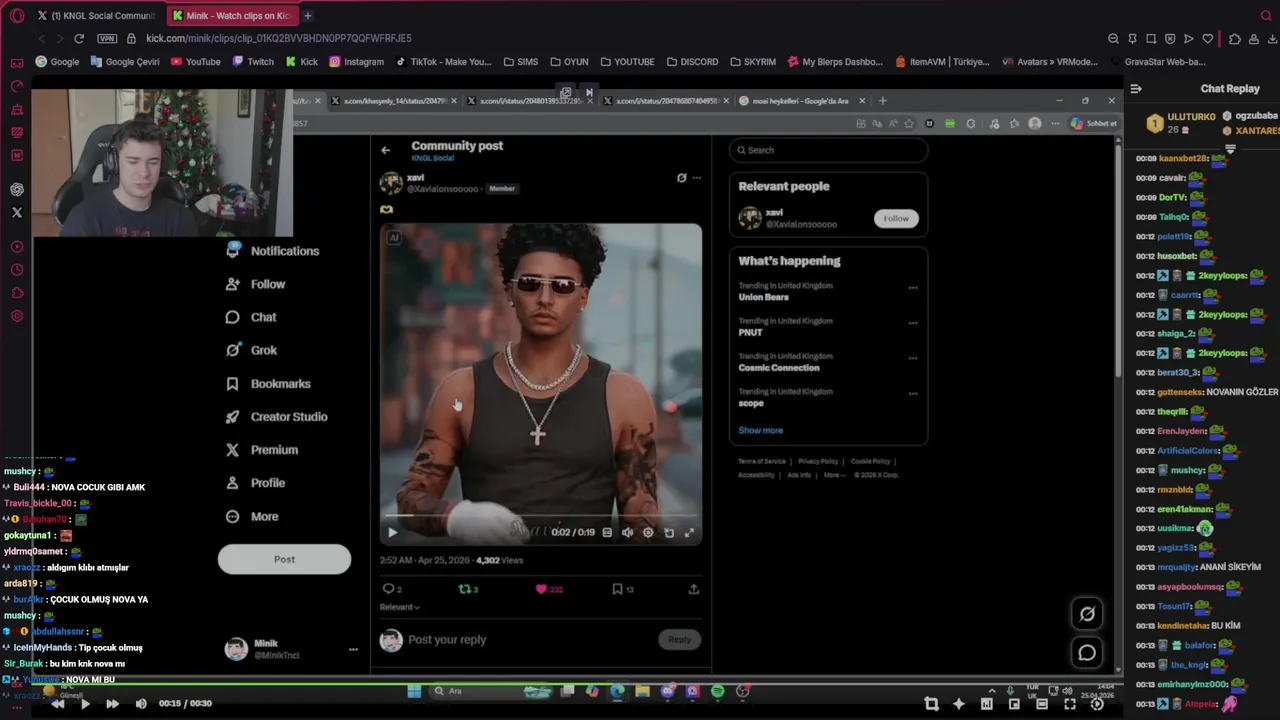Open Opera sidebar settings gear

(x=17, y=316)
